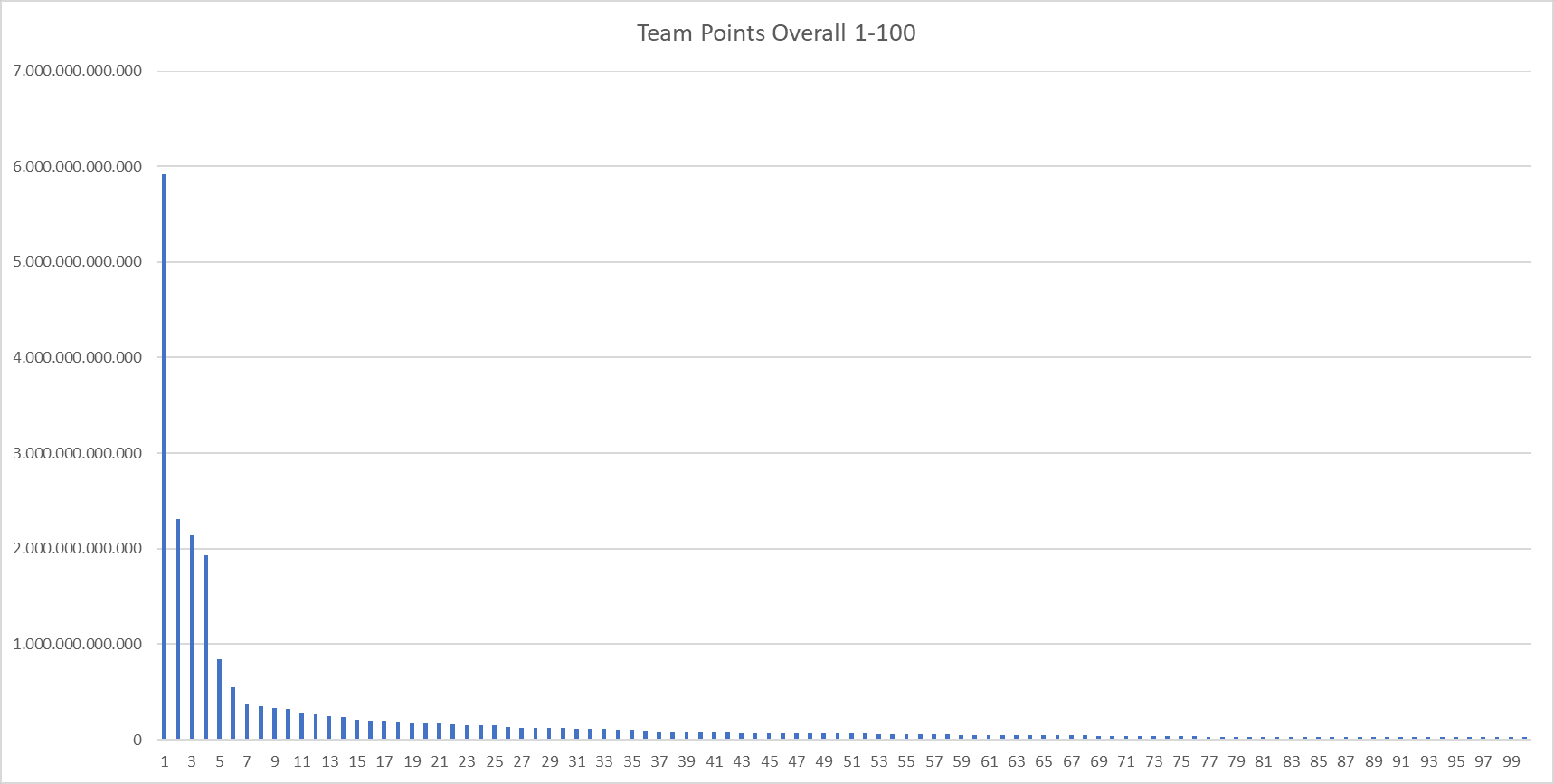This screenshot has width=1554, height=784.
Task: Select the 7.000.000.000.000 axis label
Action: tap(78, 71)
